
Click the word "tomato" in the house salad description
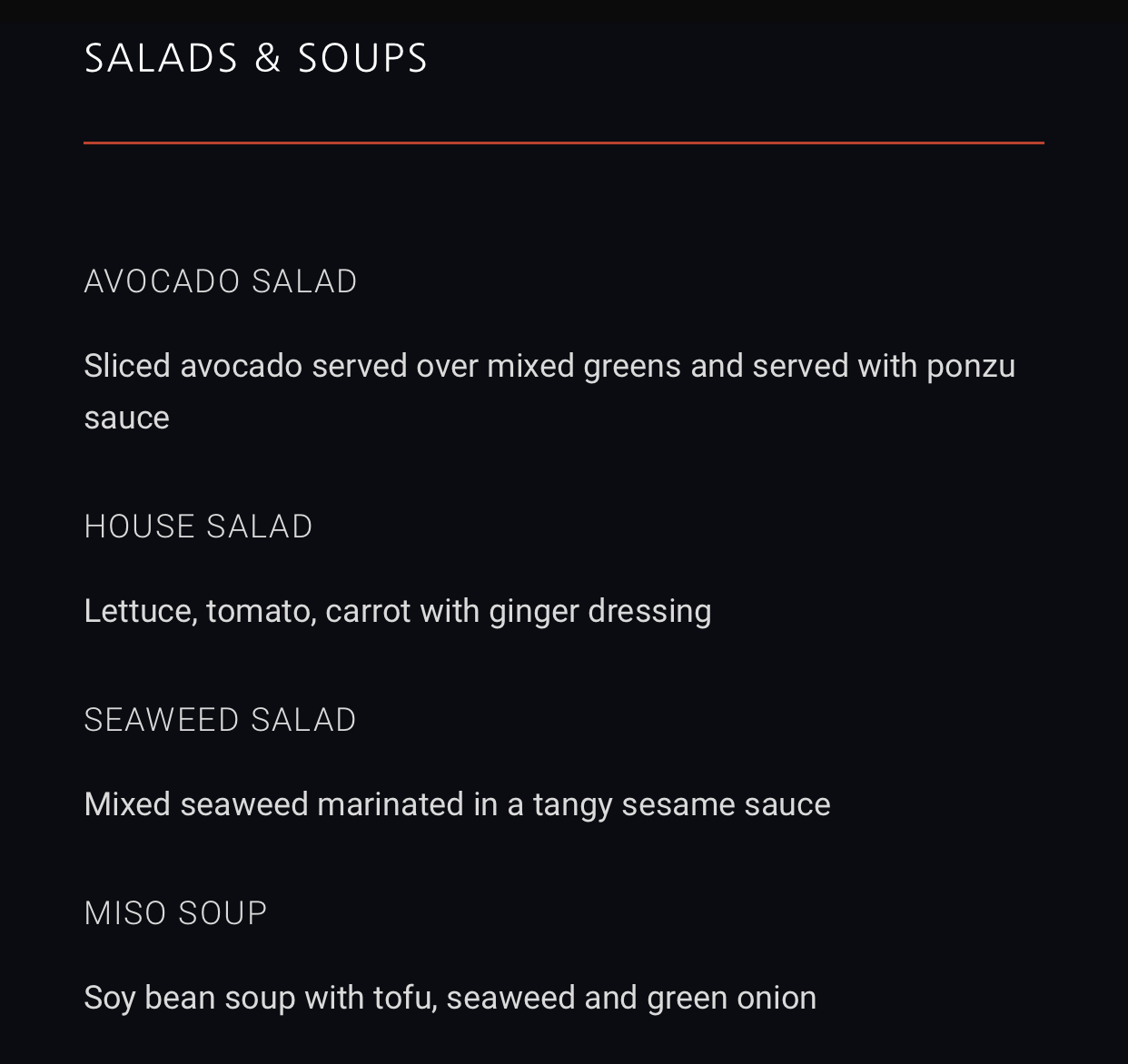(261, 611)
